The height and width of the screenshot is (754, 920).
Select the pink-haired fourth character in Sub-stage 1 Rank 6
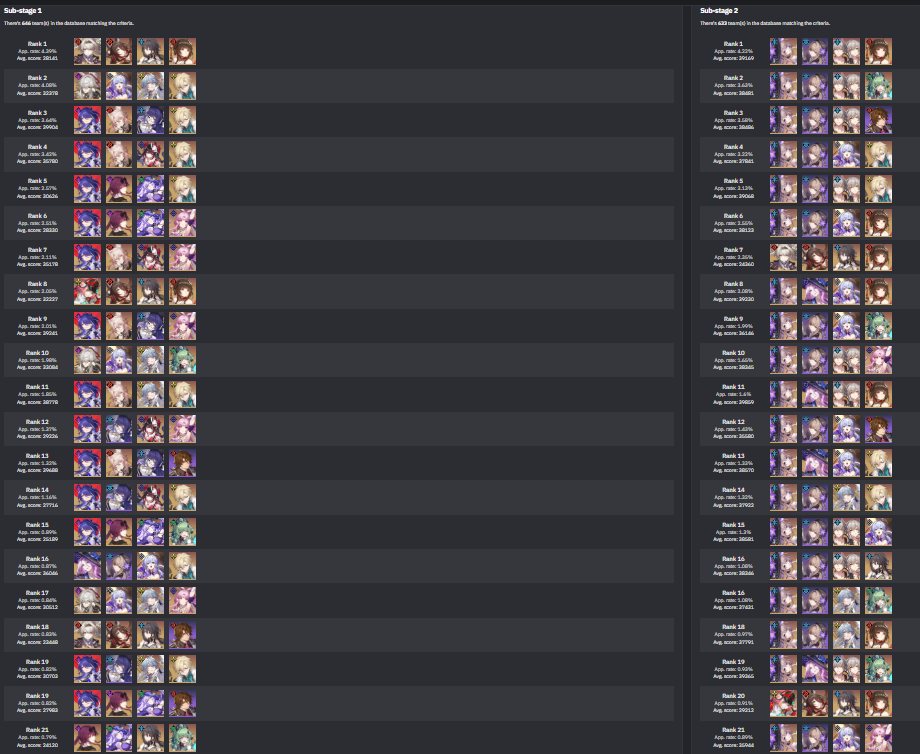pyautogui.click(x=182, y=224)
